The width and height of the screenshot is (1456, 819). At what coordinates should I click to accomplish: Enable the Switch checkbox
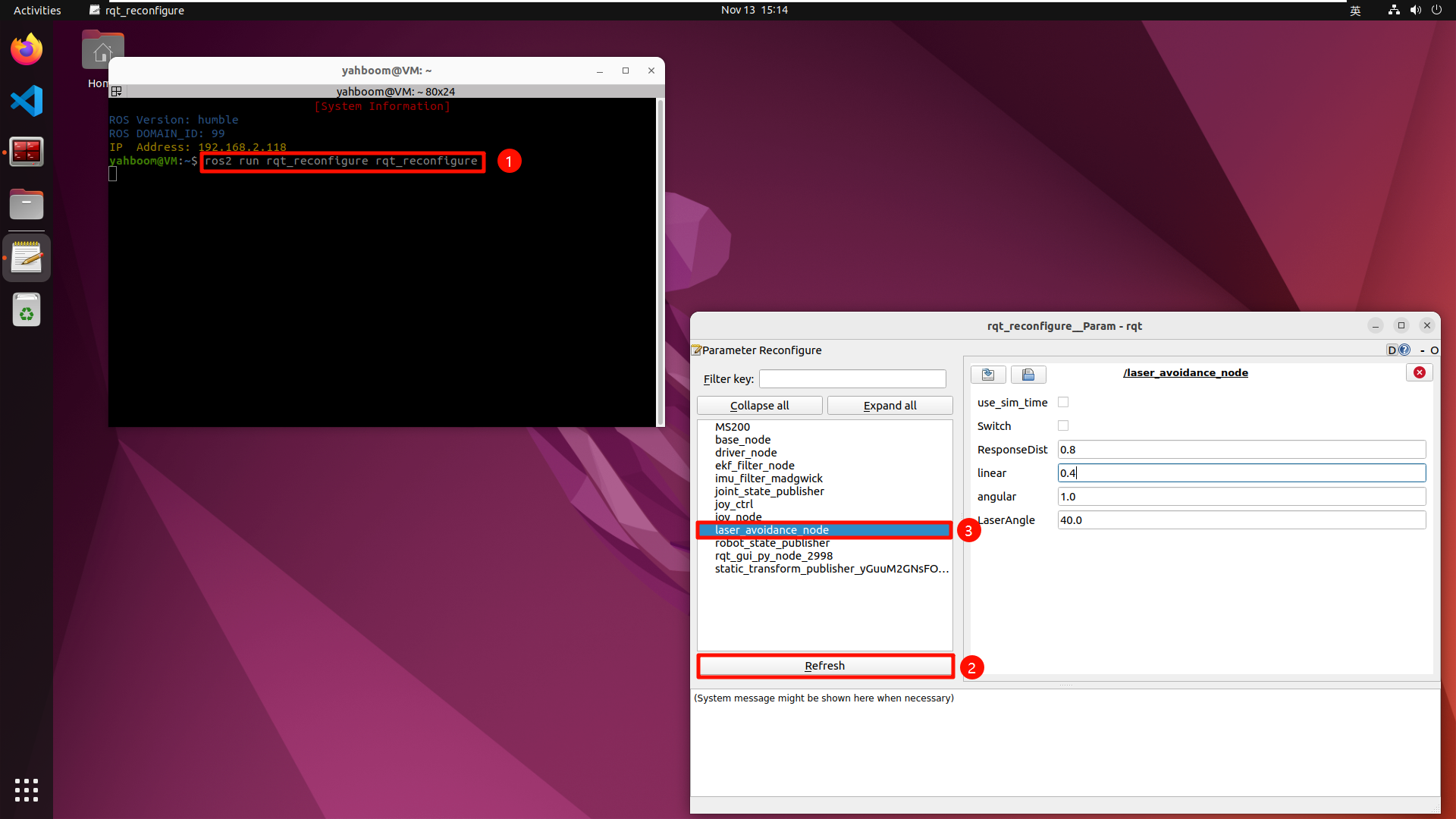[1063, 426]
